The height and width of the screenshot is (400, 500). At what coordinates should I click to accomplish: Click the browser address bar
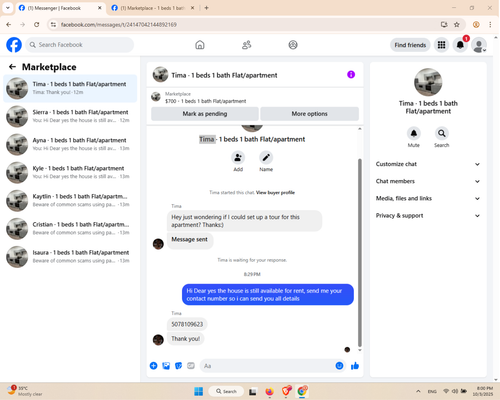(x=246, y=24)
